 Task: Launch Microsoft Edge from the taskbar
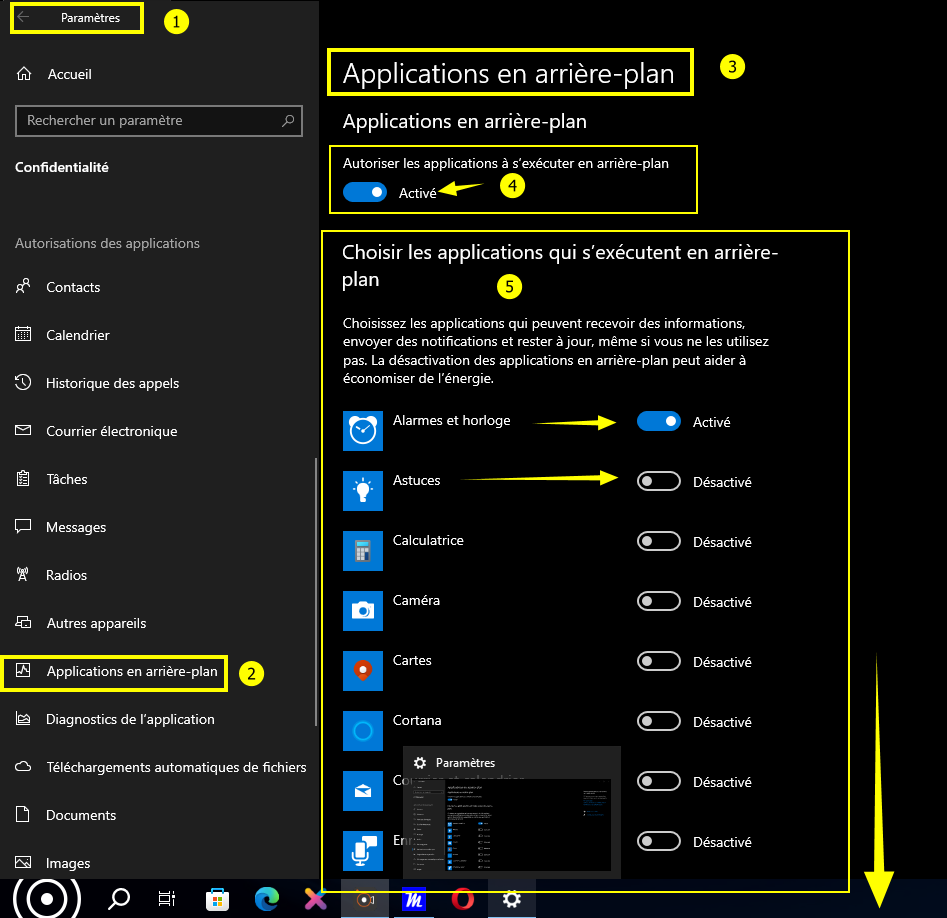266,899
